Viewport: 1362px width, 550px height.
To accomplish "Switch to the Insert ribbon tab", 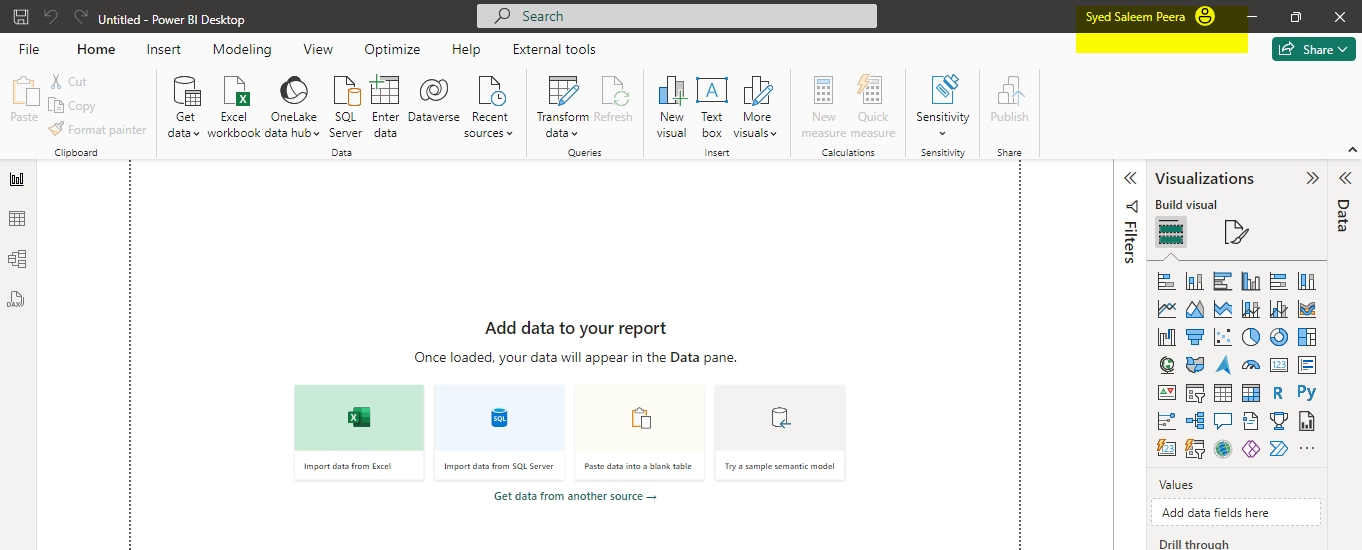I will (x=164, y=49).
